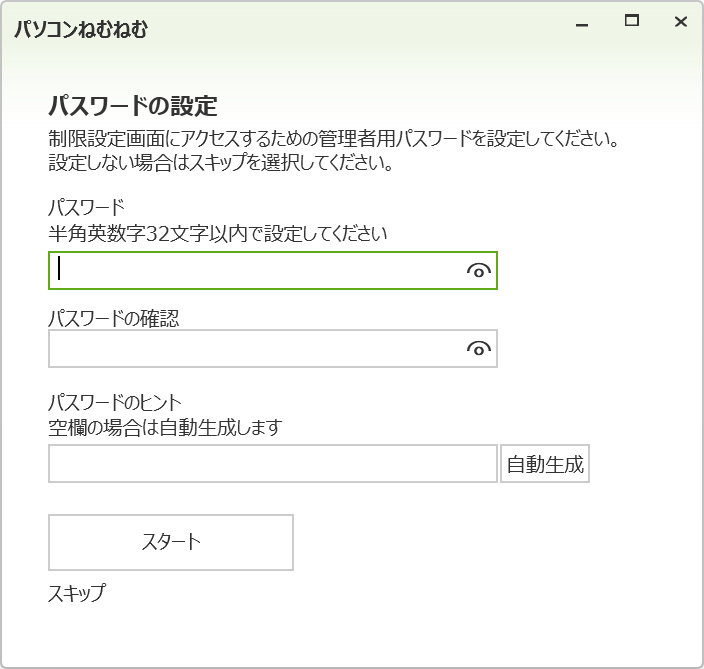Click the パスワードのヒント label
Screen dimensions: 704x669
pyautogui.click(x=115, y=403)
